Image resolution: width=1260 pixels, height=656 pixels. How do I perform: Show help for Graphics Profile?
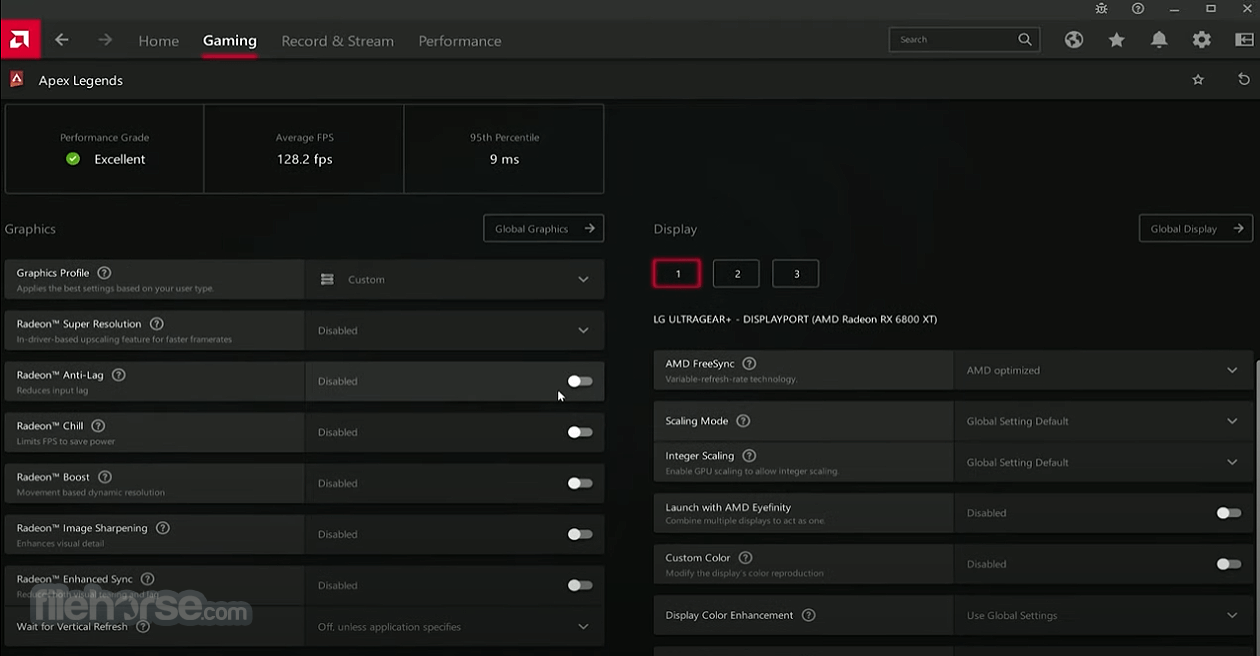(x=104, y=273)
